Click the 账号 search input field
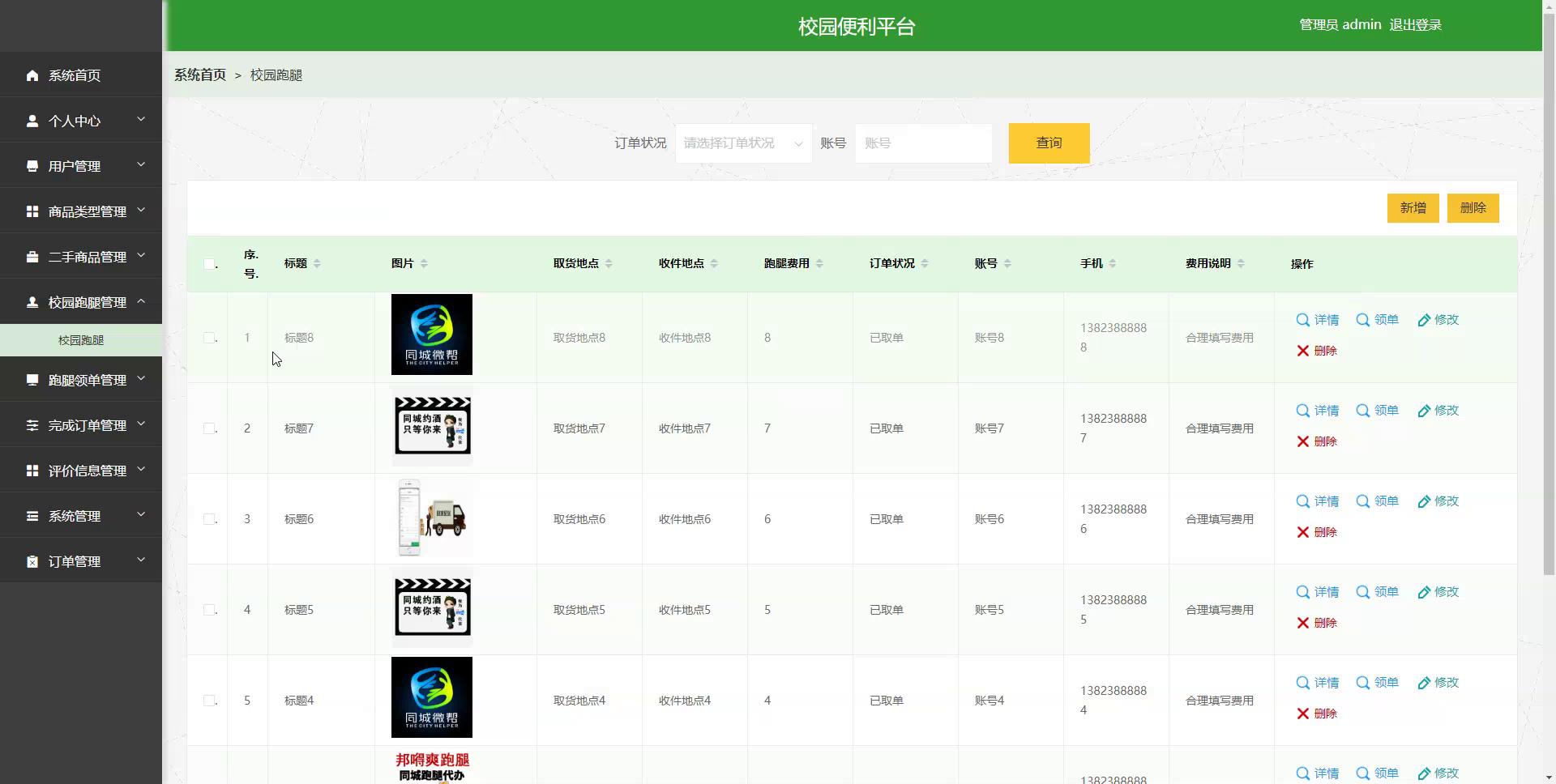 tap(923, 143)
